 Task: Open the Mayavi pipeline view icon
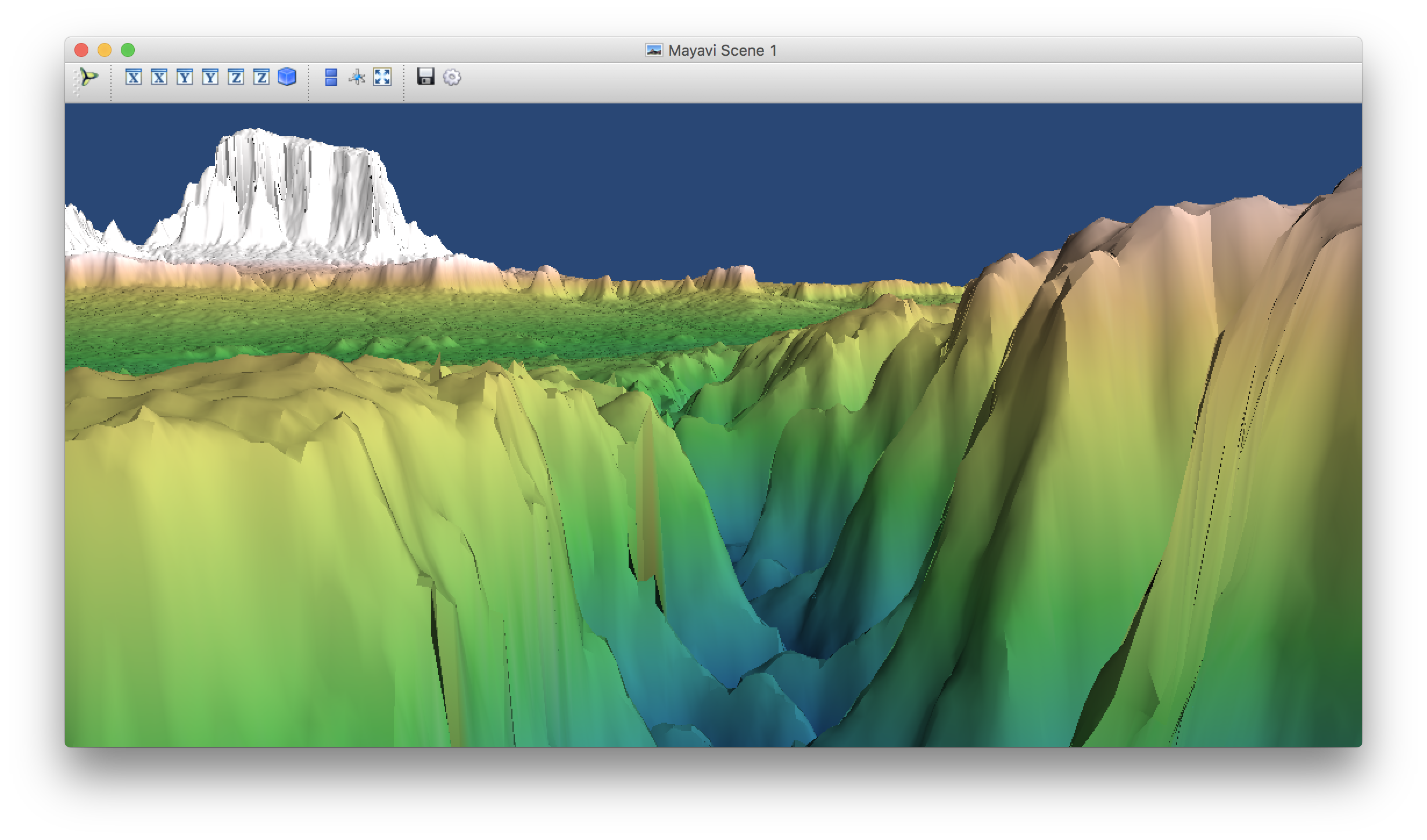(88, 77)
